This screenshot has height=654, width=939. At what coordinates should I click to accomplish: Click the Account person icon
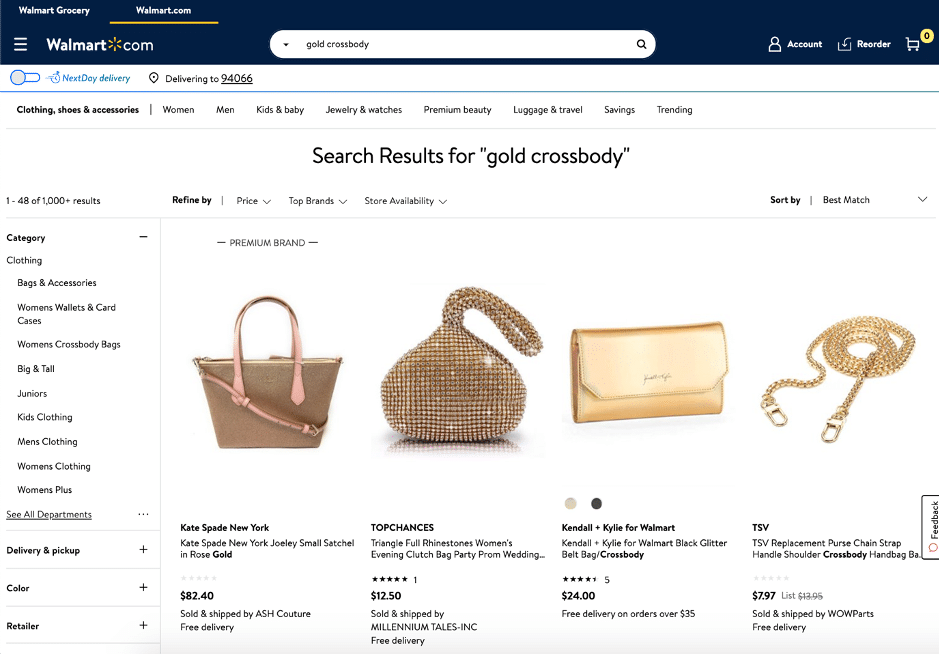tap(774, 44)
